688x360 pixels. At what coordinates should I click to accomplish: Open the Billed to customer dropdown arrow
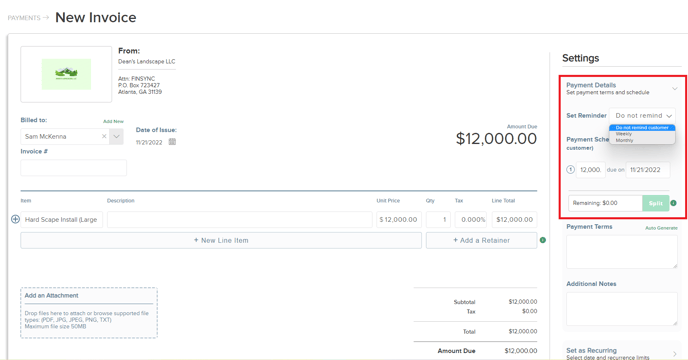click(116, 137)
